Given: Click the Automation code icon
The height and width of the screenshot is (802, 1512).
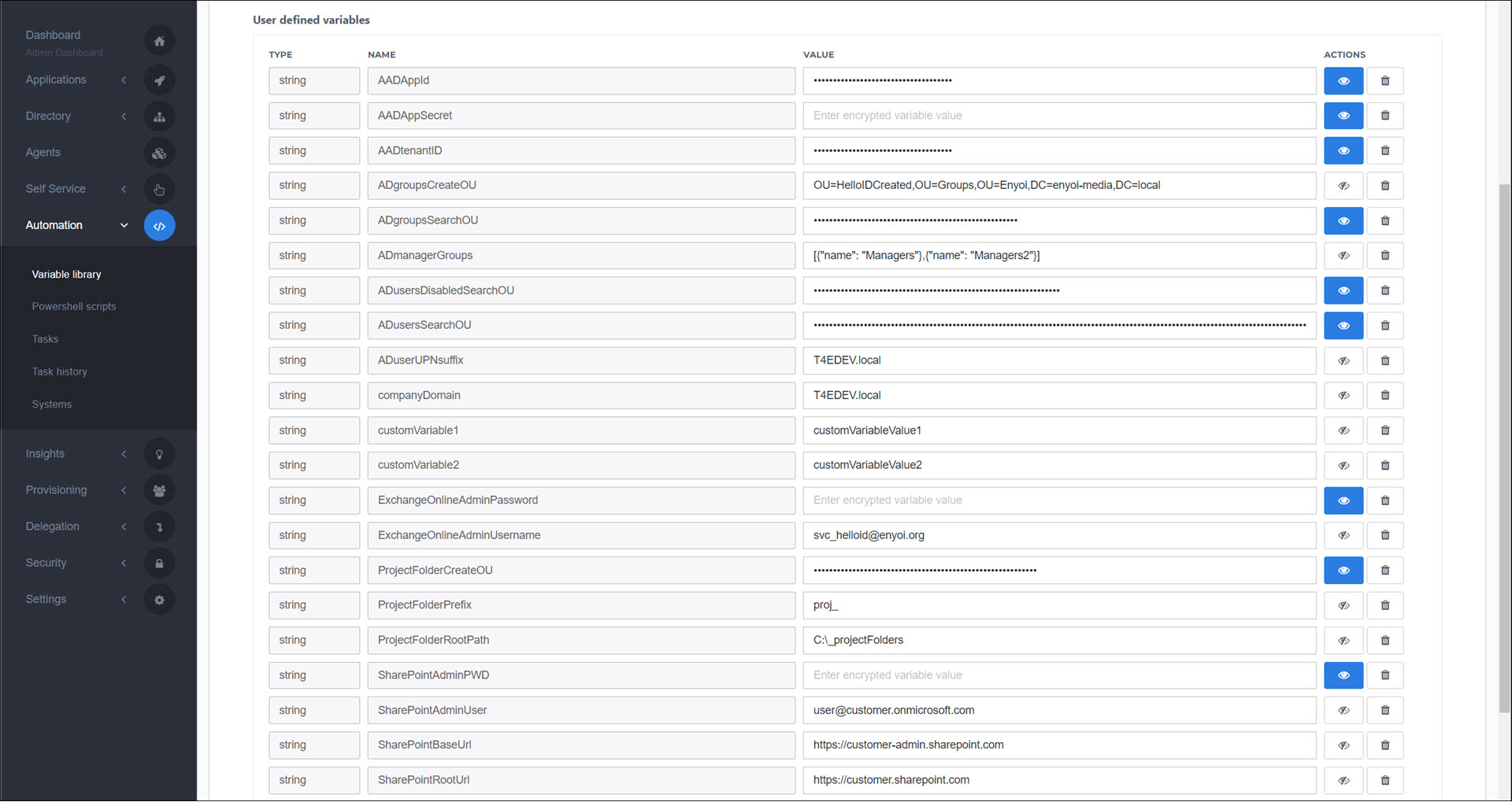Looking at the screenshot, I should 159,226.
